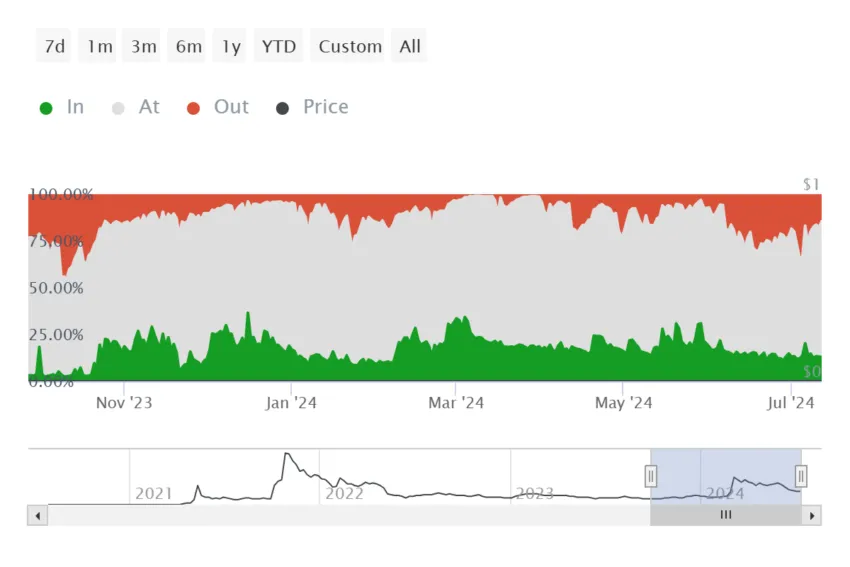Toggle the green In legend series
This screenshot has height=567, width=850.
tap(62, 107)
